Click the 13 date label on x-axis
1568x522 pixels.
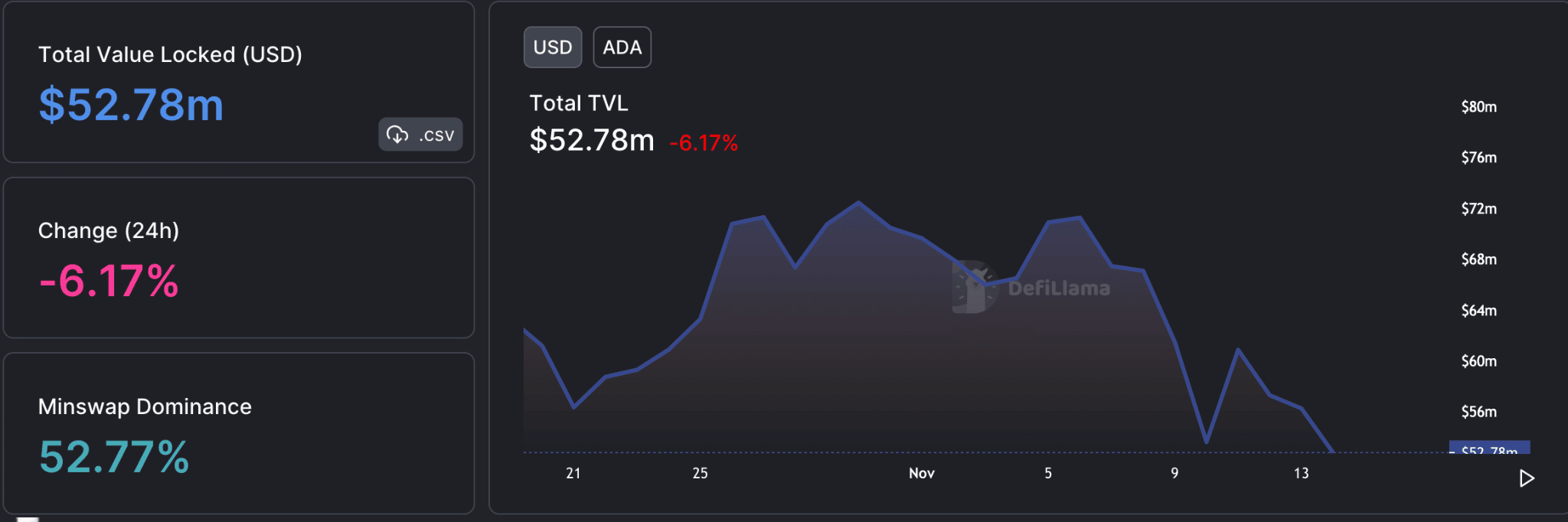[1302, 473]
